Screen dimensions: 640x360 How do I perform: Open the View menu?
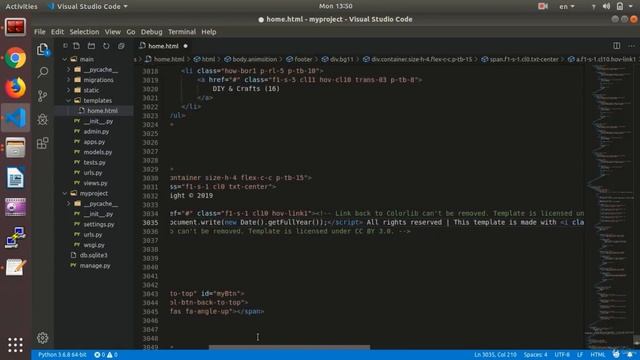coord(112,32)
